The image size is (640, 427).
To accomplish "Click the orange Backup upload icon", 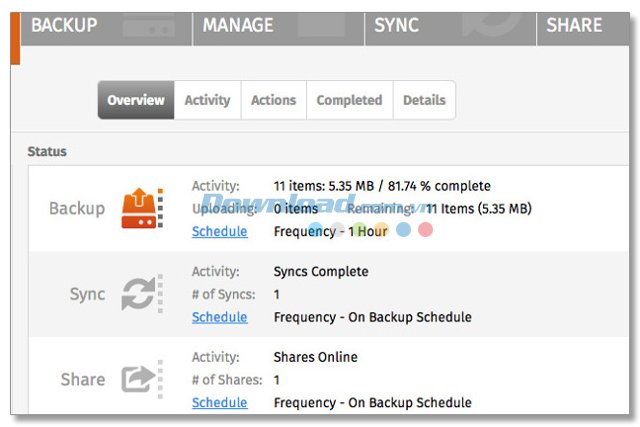I will (x=142, y=208).
